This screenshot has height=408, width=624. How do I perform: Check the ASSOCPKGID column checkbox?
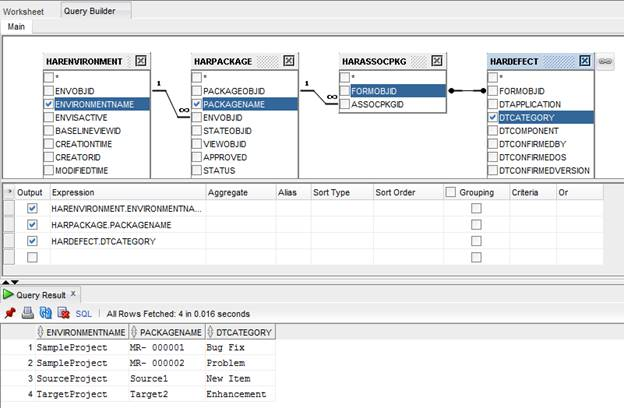pyautogui.click(x=345, y=104)
